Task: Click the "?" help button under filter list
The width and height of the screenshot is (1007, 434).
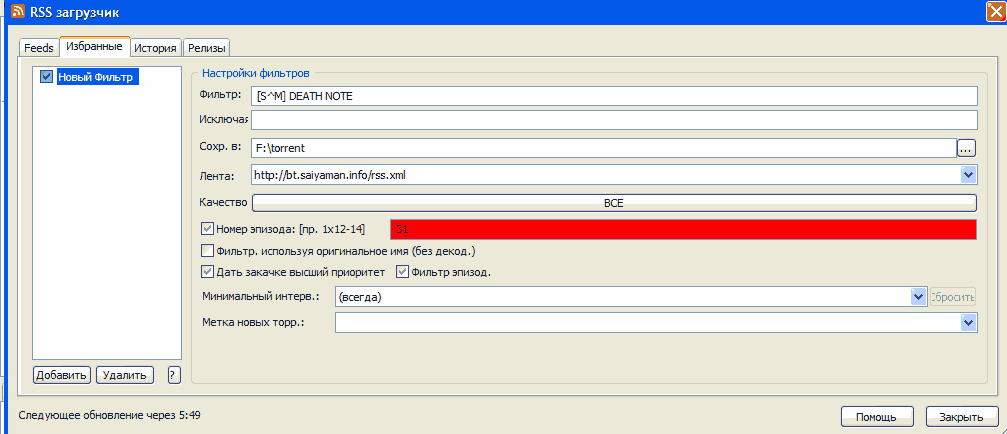Action: (173, 375)
